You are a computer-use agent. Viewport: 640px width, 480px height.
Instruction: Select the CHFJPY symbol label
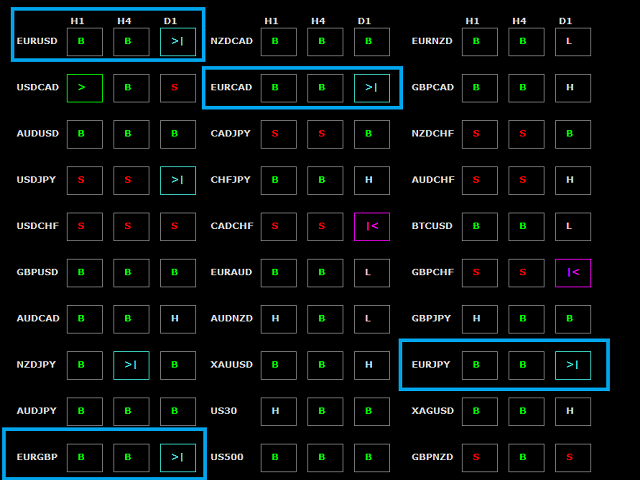tap(231, 180)
